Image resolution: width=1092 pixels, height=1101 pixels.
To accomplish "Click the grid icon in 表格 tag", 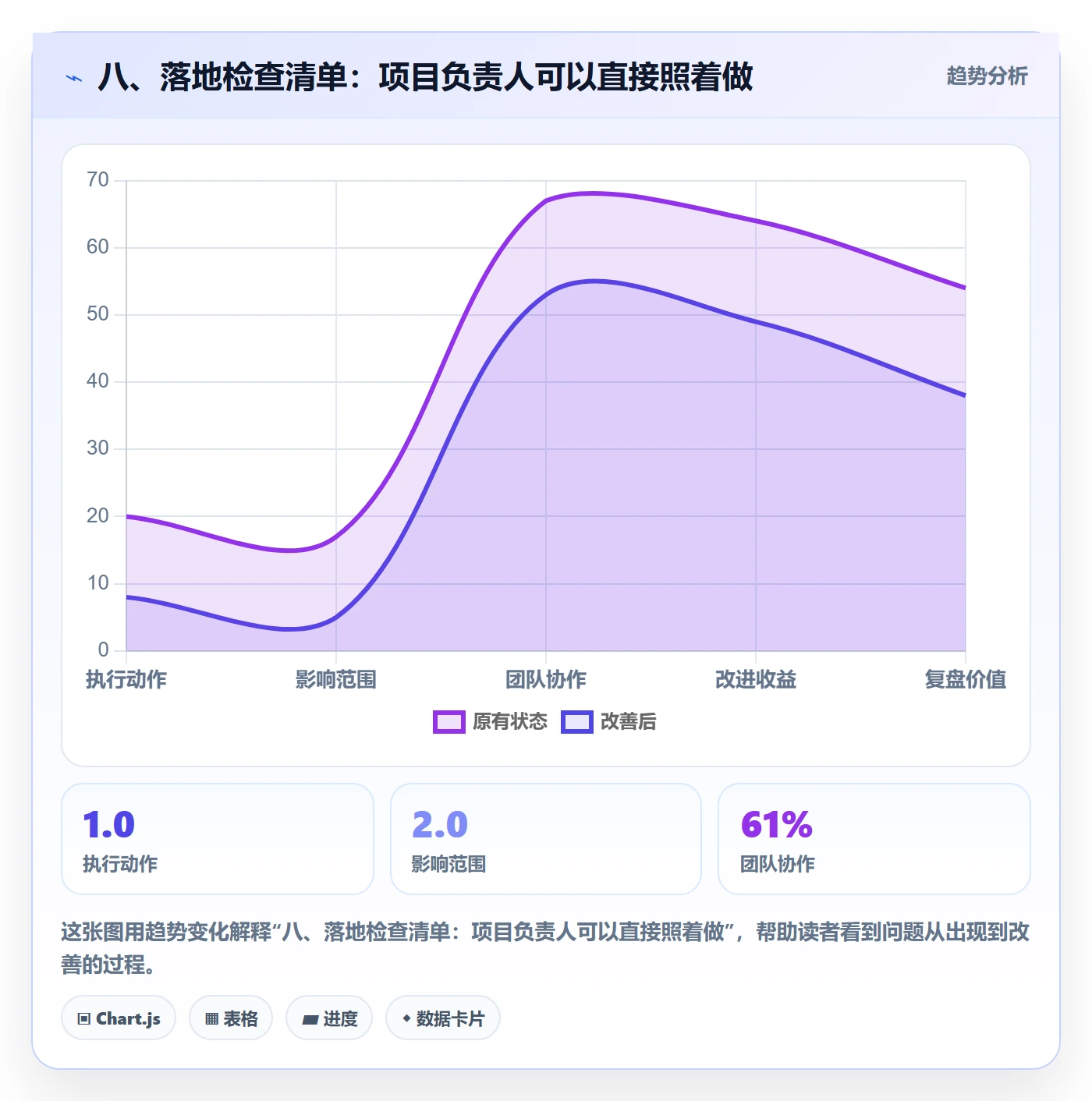I will pyautogui.click(x=211, y=1018).
